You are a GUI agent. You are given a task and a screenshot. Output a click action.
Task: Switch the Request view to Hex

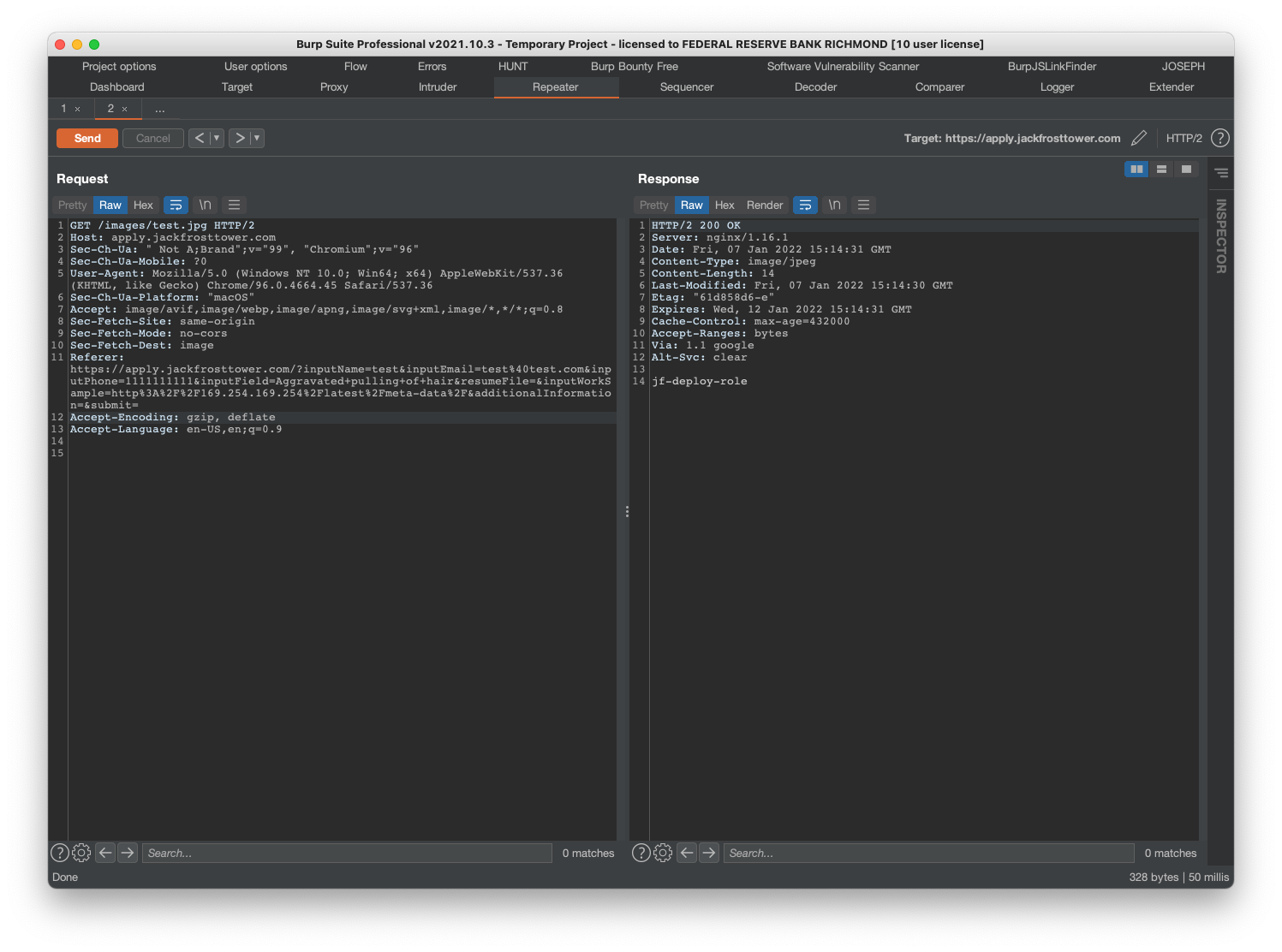tap(143, 205)
